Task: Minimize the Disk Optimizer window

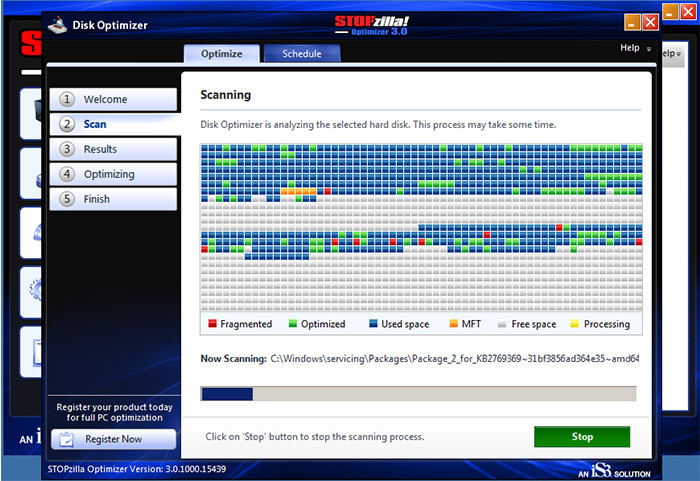Action: coord(632,22)
